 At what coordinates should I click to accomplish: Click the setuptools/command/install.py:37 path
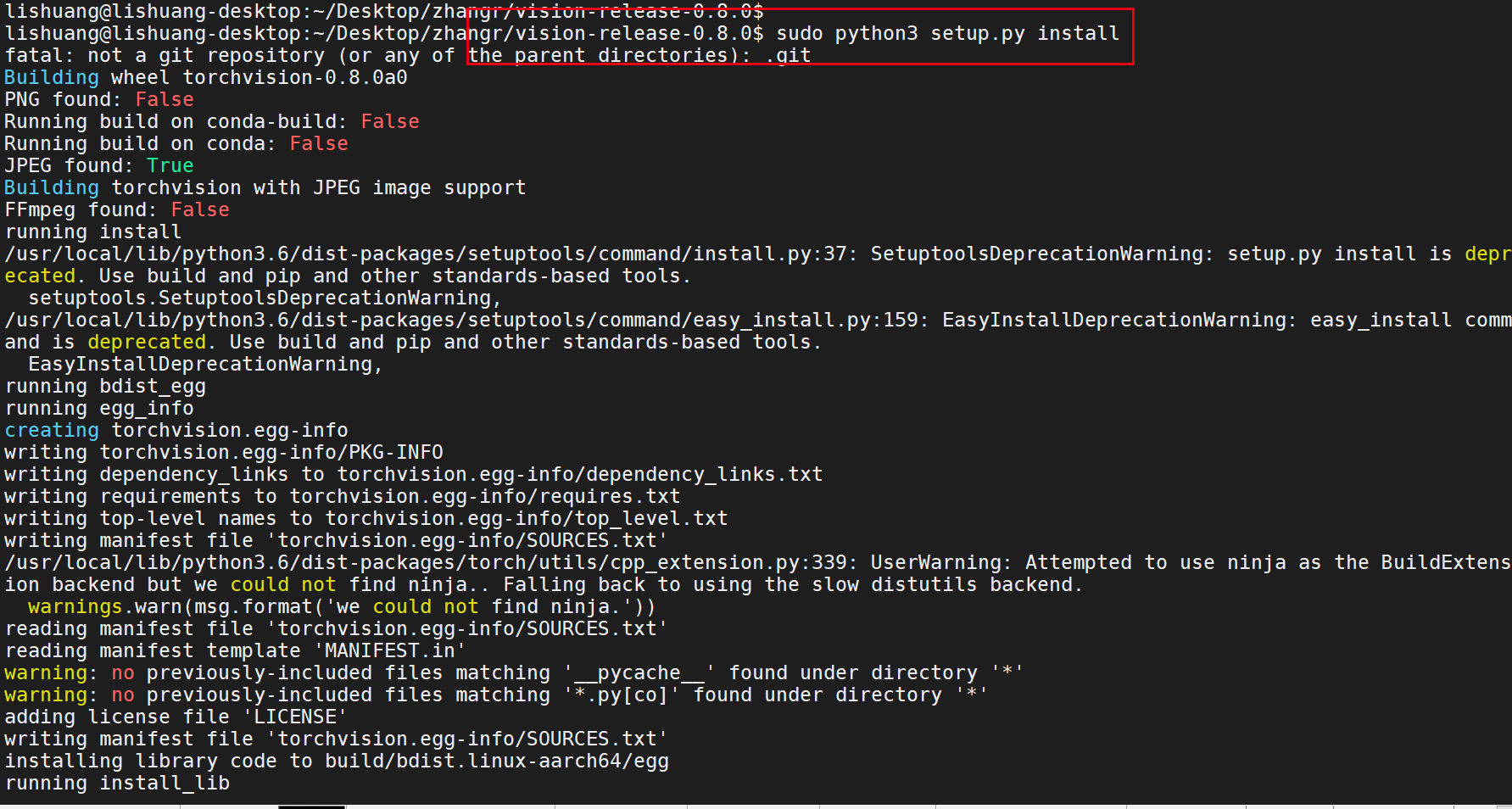point(426,254)
